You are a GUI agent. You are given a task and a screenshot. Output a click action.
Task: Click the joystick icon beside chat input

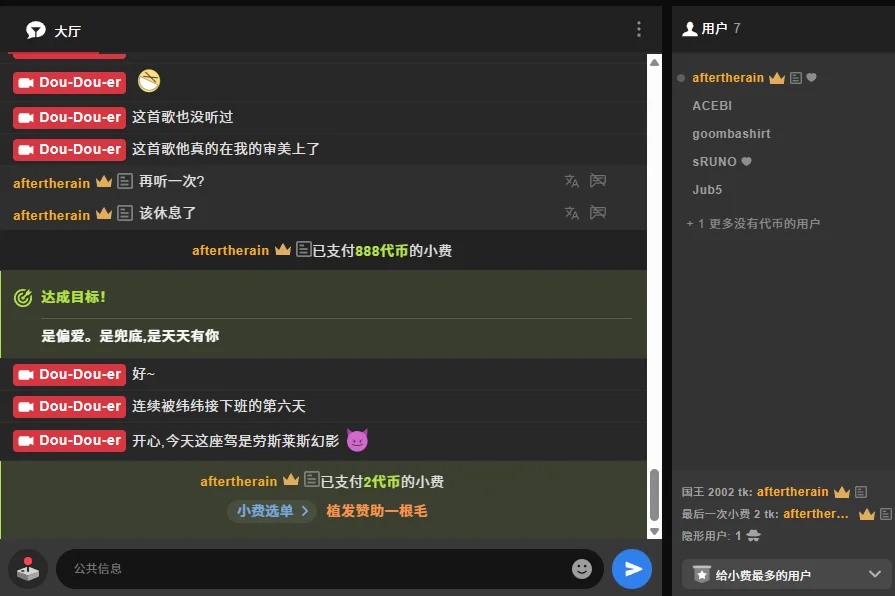pyautogui.click(x=28, y=569)
